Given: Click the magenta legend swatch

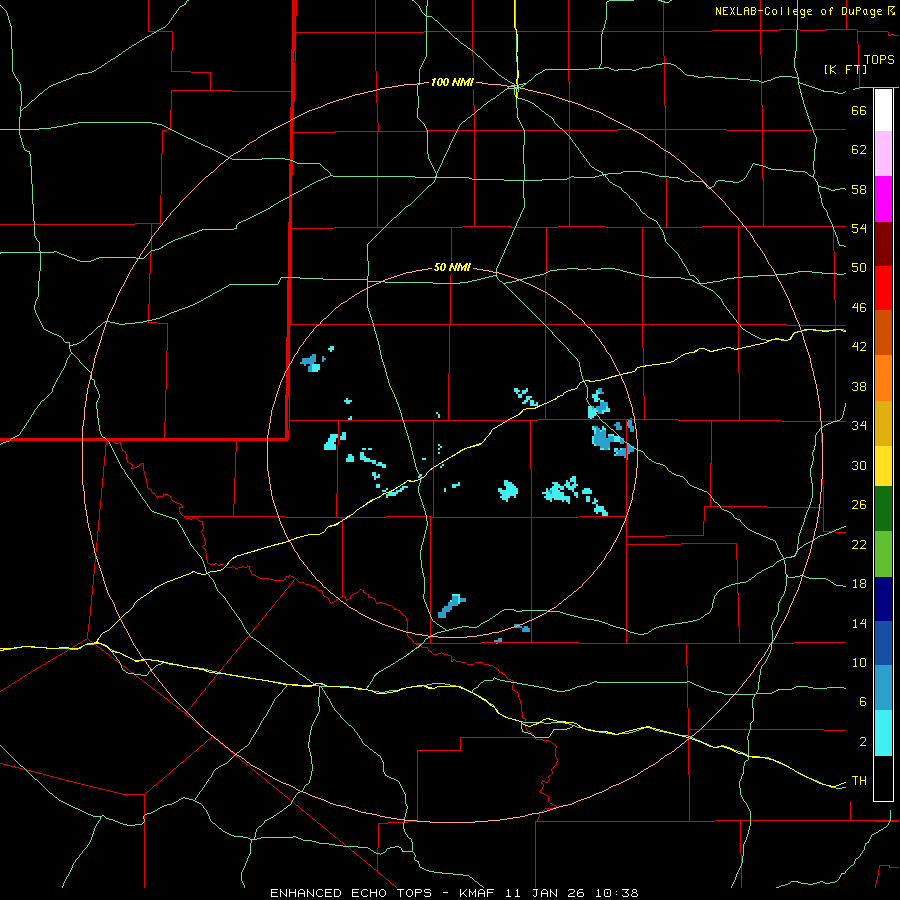Looking at the screenshot, I should (x=883, y=199).
